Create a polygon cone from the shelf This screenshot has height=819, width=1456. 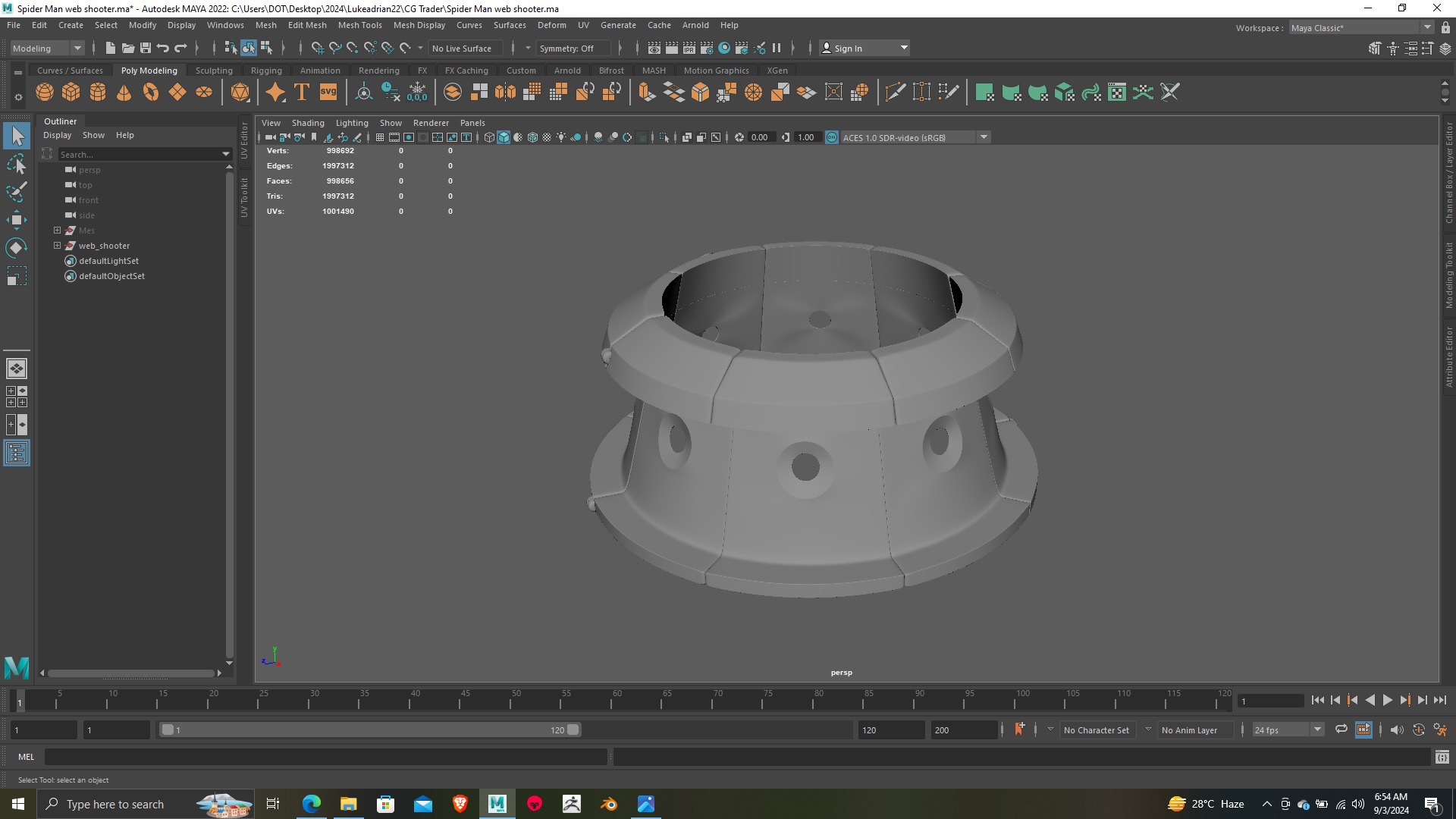click(124, 93)
